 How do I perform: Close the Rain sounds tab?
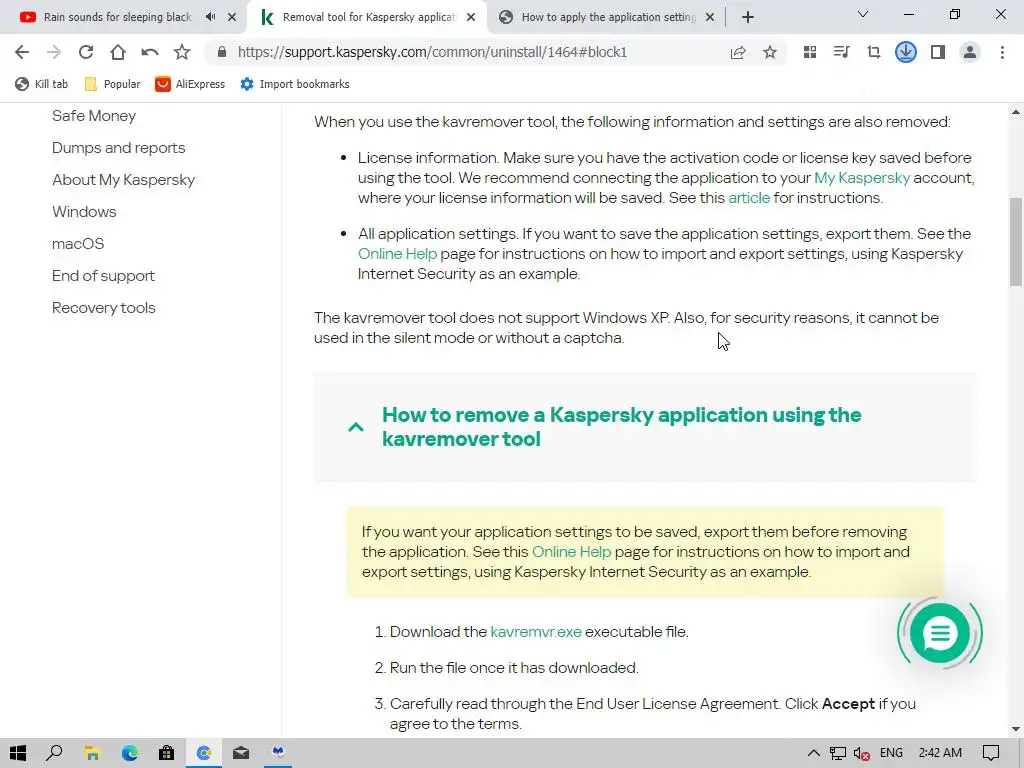pyautogui.click(x=232, y=17)
